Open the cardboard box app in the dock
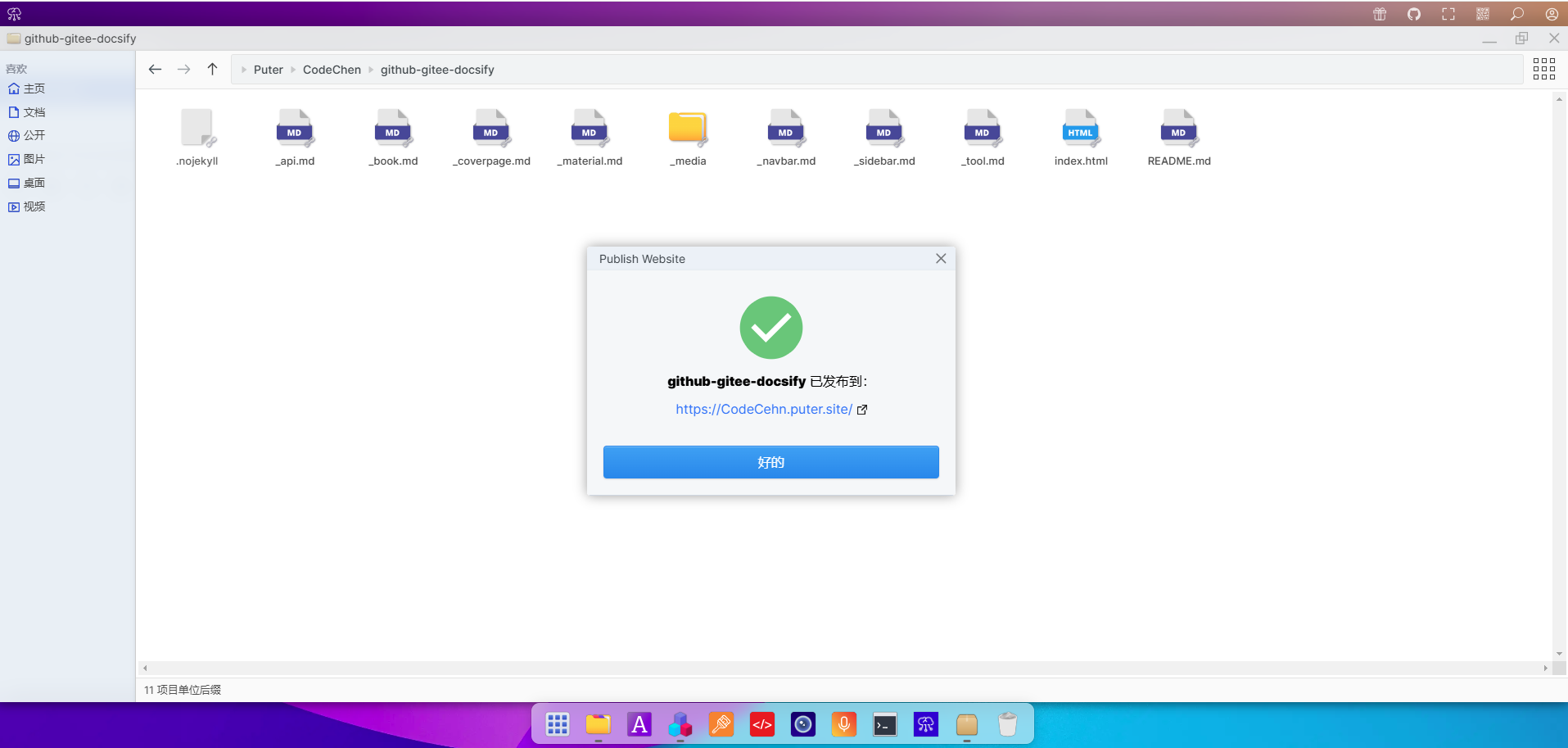Viewport: 1568px width, 748px height. (x=967, y=724)
